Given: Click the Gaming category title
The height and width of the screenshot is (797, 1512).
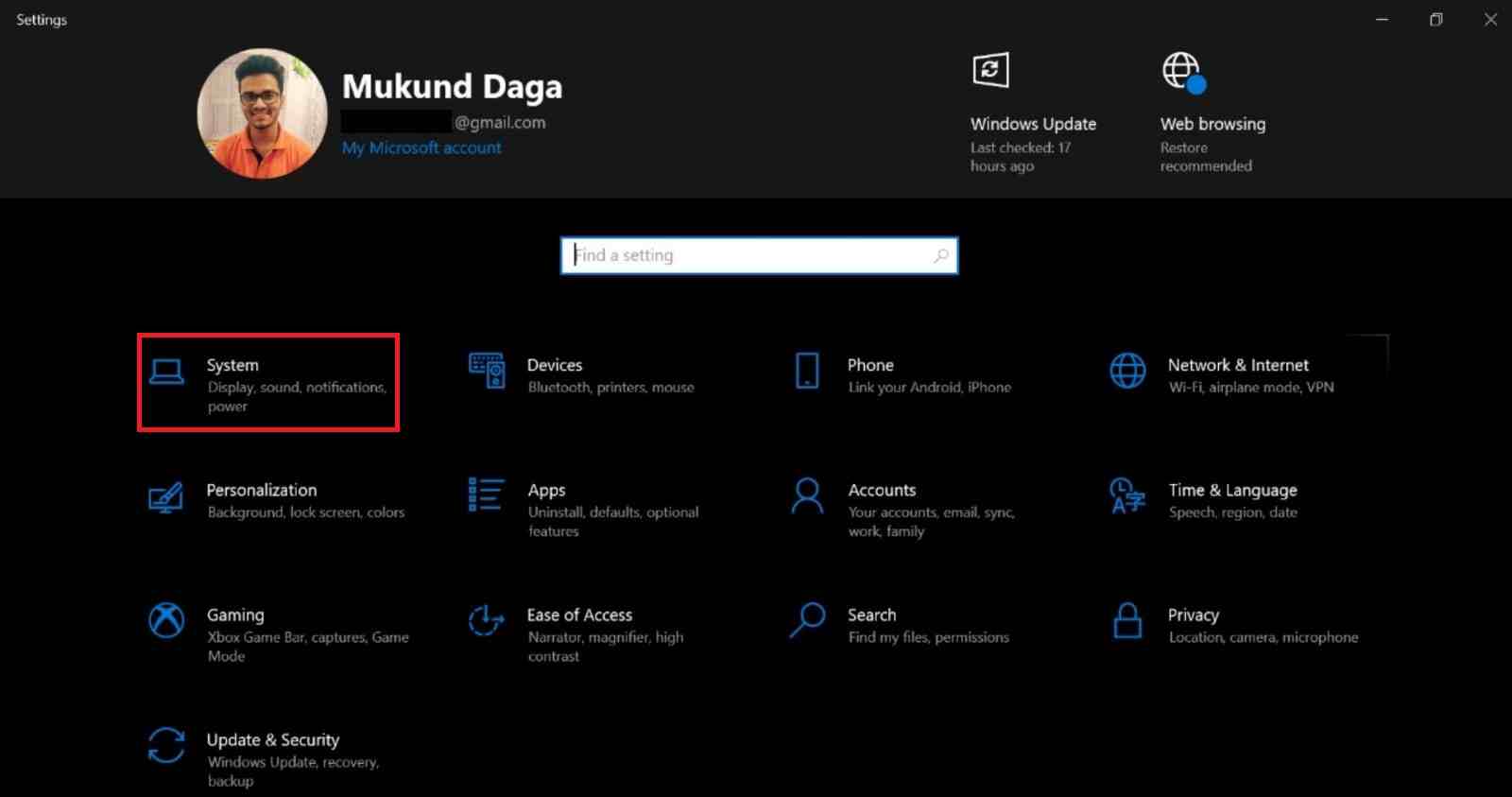Looking at the screenshot, I should click(235, 615).
